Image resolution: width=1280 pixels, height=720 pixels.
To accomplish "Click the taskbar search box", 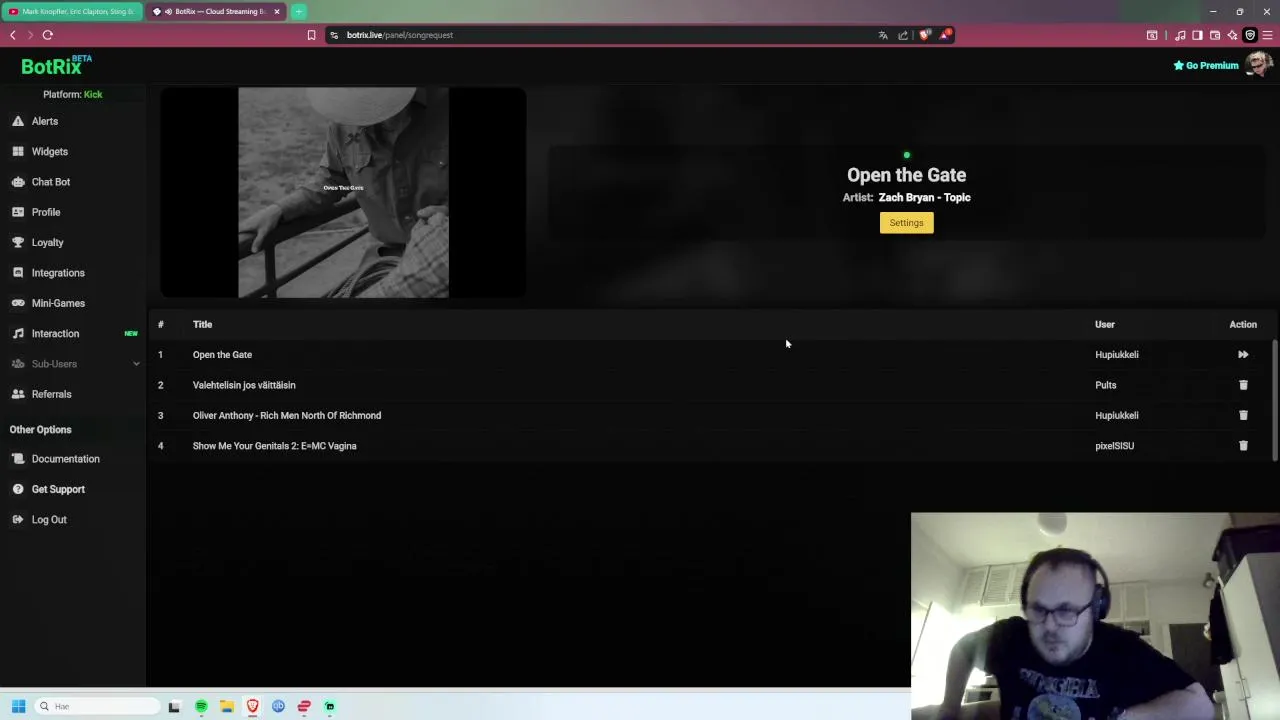I will (97, 706).
